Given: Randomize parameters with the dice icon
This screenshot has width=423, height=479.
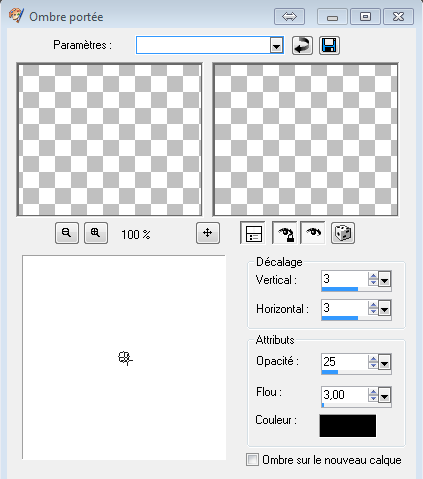Looking at the screenshot, I should [343, 233].
